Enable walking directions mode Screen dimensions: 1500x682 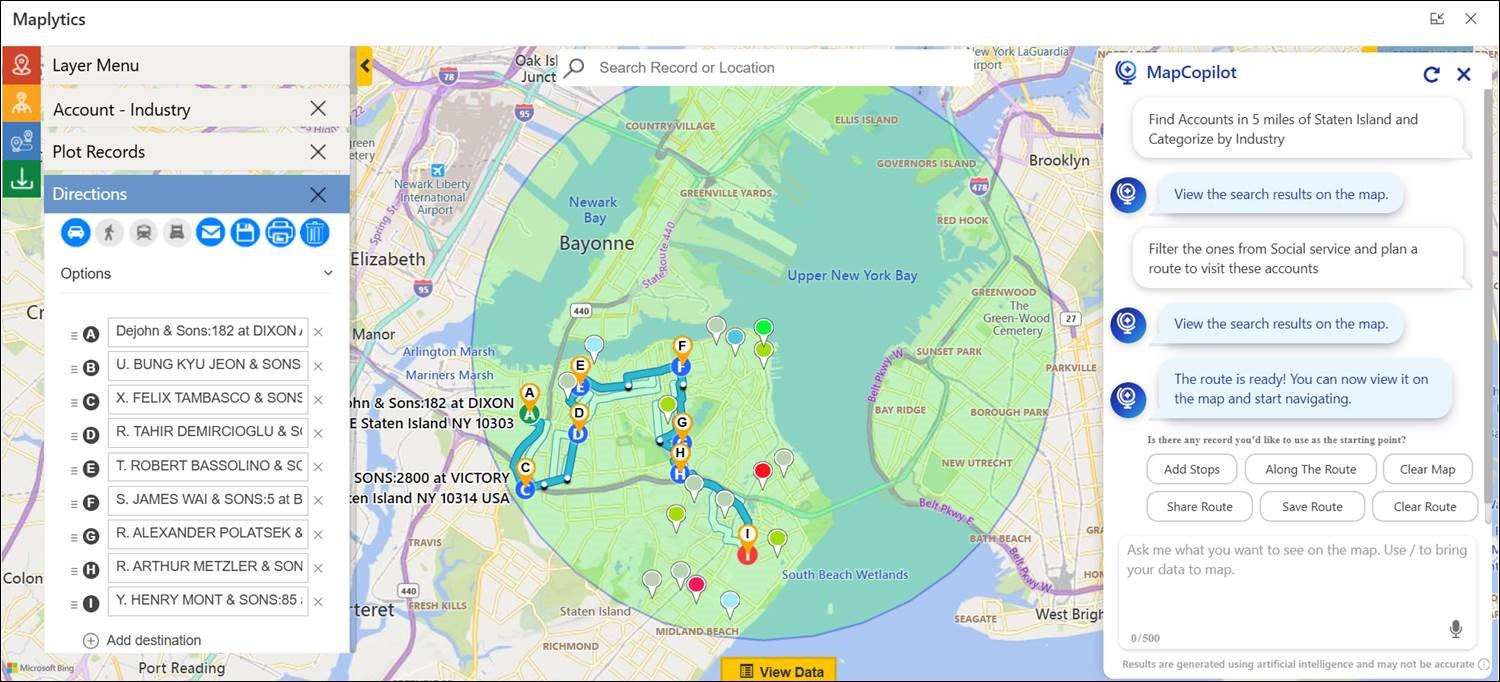pyautogui.click(x=110, y=232)
